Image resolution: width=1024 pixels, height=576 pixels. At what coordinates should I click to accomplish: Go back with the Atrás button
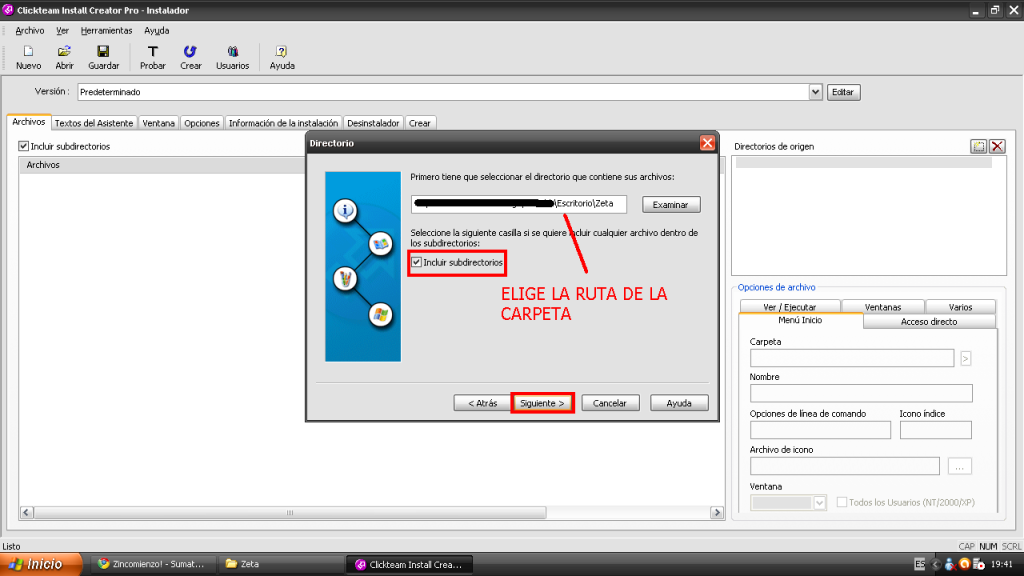[482, 403]
